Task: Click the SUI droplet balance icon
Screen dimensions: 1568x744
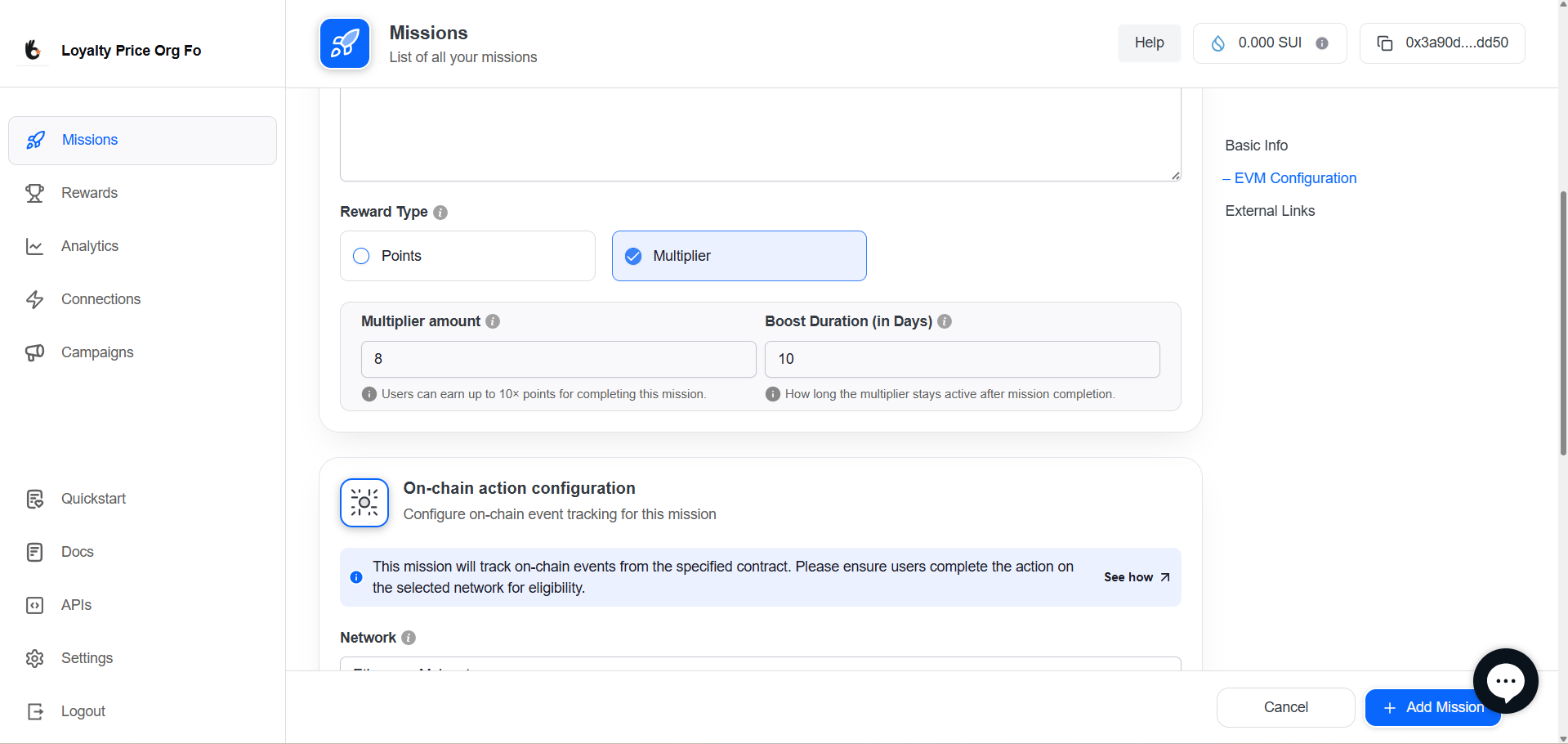Action: pos(1217,43)
